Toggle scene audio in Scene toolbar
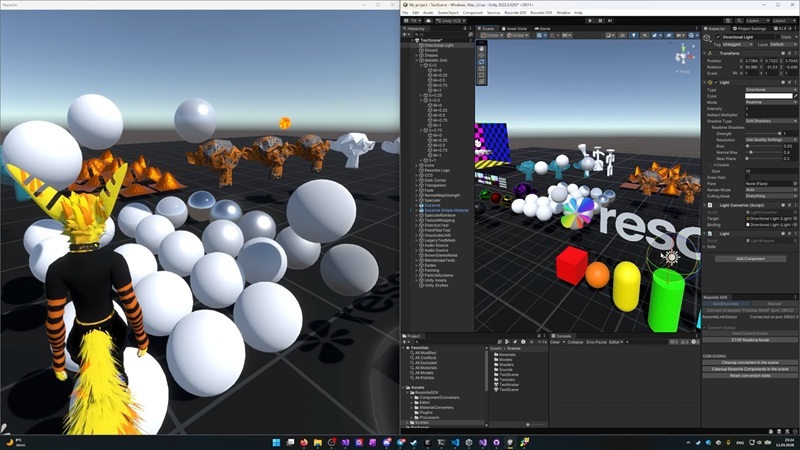The width and height of the screenshot is (800, 450). pyautogui.click(x=645, y=36)
